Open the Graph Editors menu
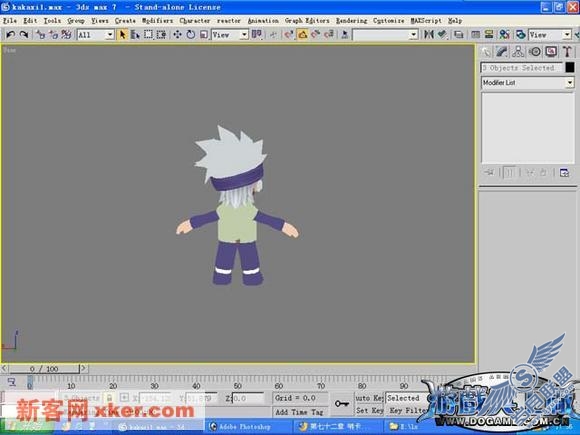This screenshot has height=435, width=580. click(307, 21)
